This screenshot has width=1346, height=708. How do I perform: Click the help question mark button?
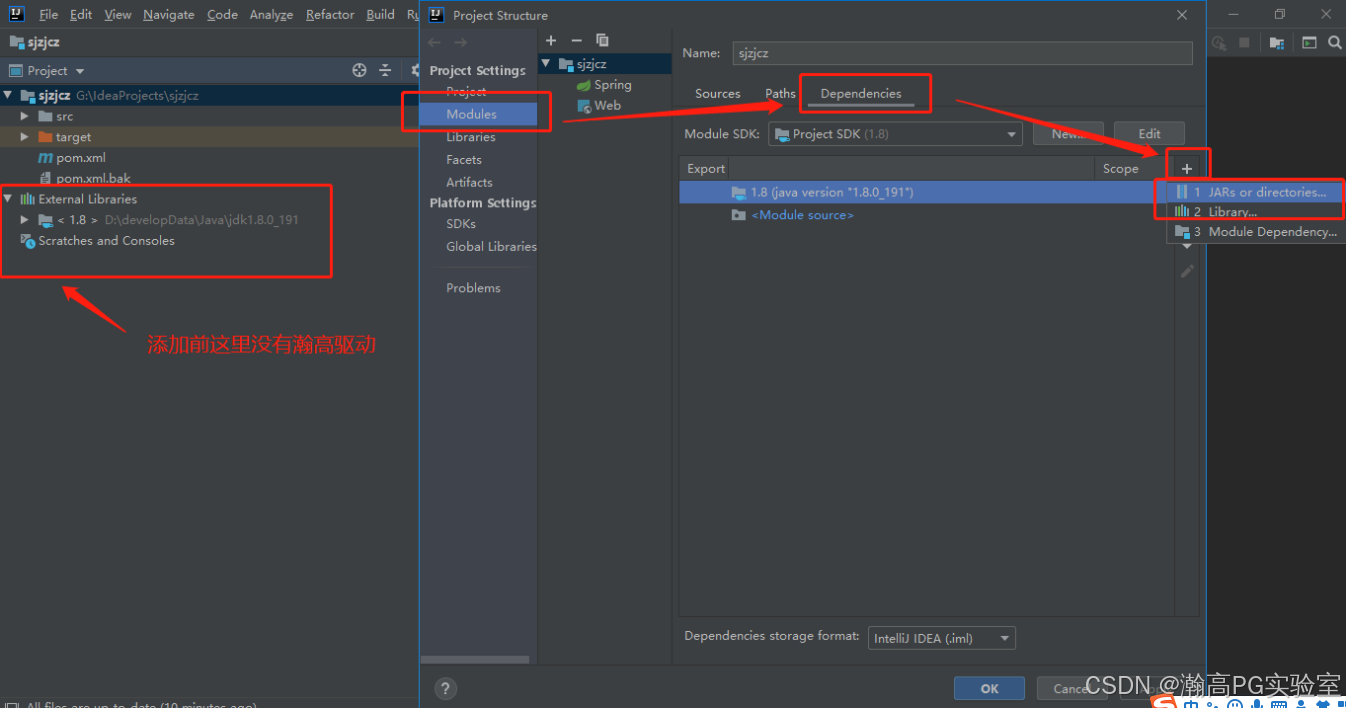pyautogui.click(x=446, y=688)
